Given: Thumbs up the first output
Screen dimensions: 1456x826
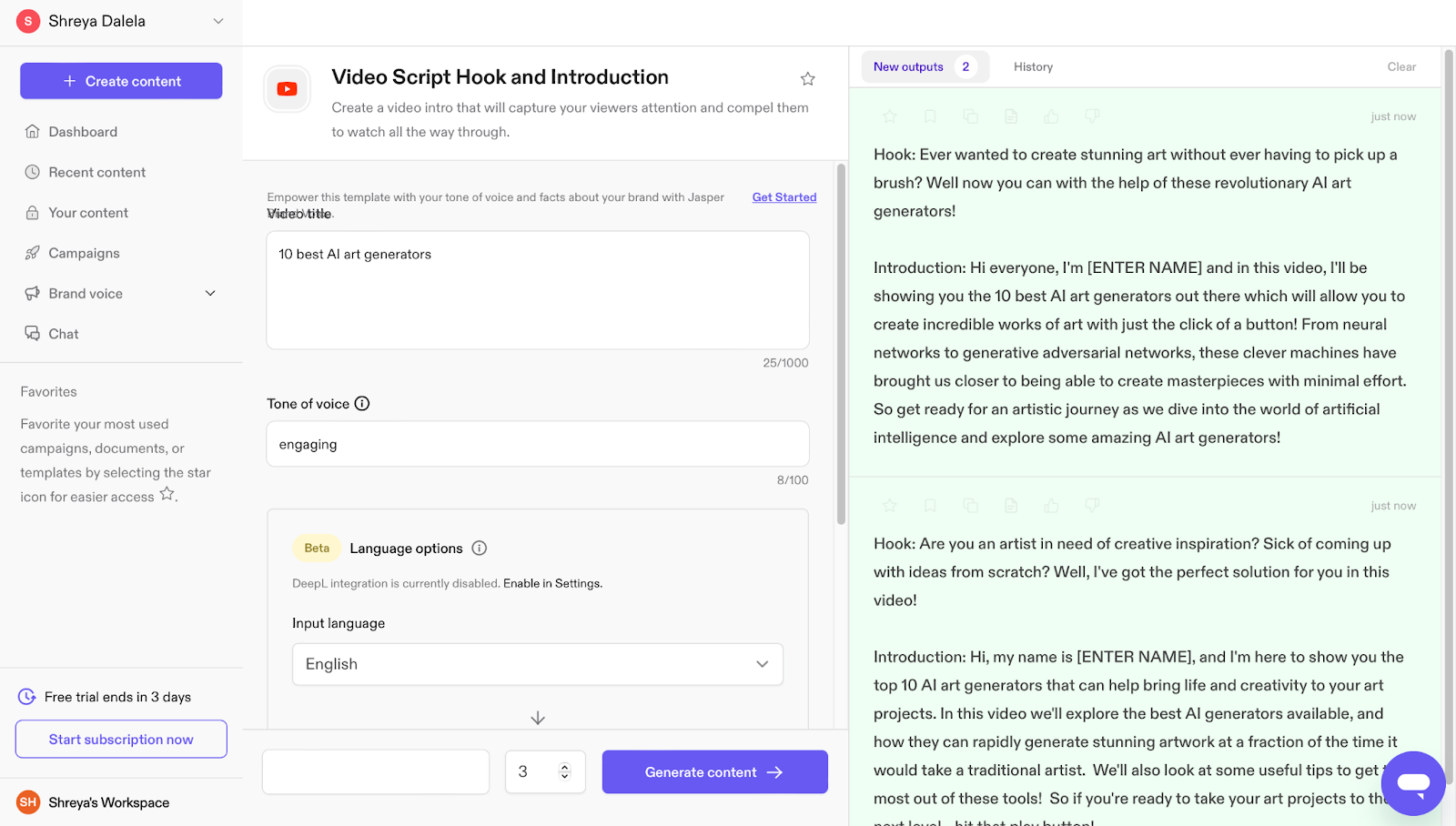Looking at the screenshot, I should tap(1052, 116).
